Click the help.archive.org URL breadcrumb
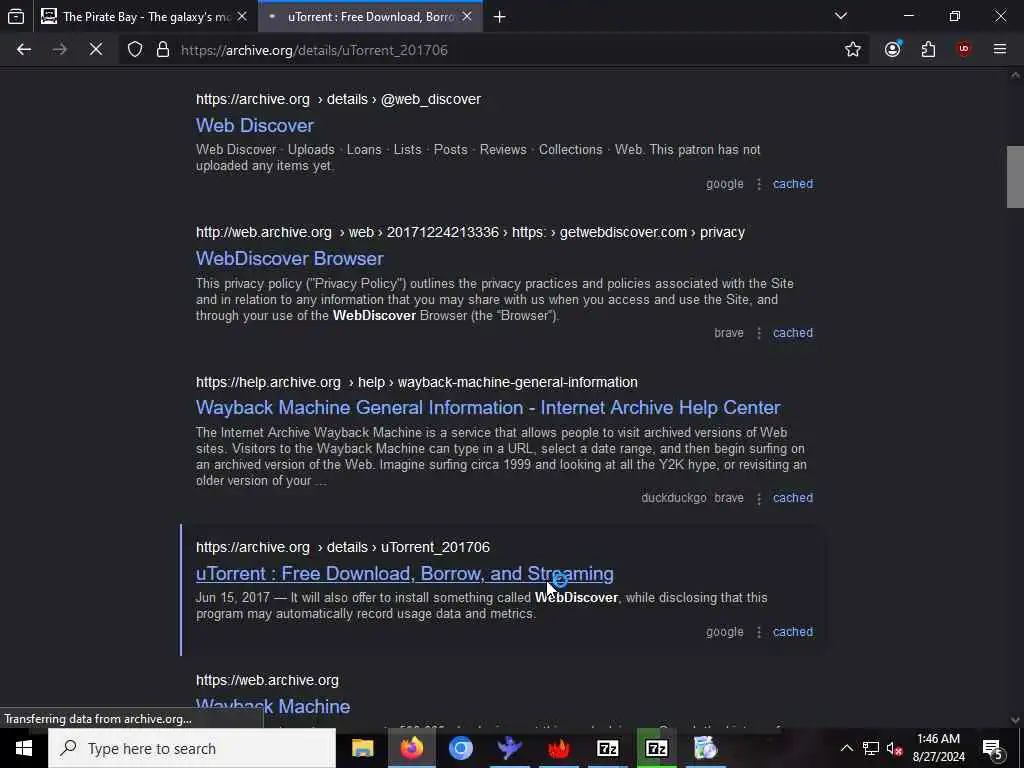The width and height of the screenshot is (1024, 768). coord(417,382)
